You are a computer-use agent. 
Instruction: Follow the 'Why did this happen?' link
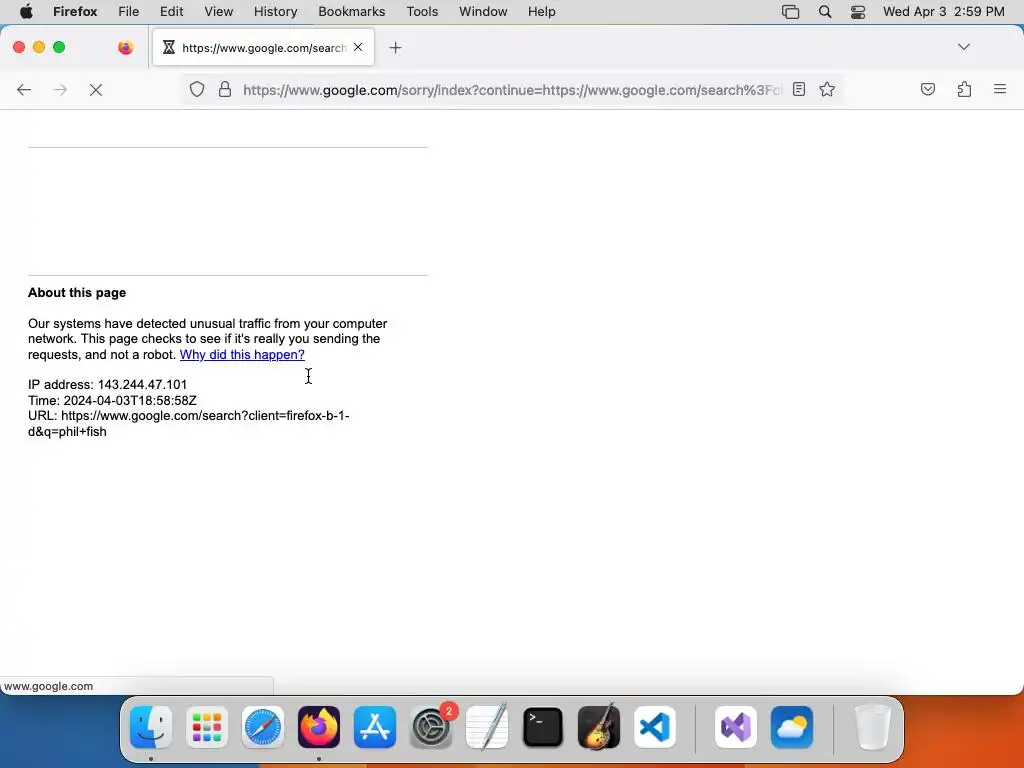point(242,355)
